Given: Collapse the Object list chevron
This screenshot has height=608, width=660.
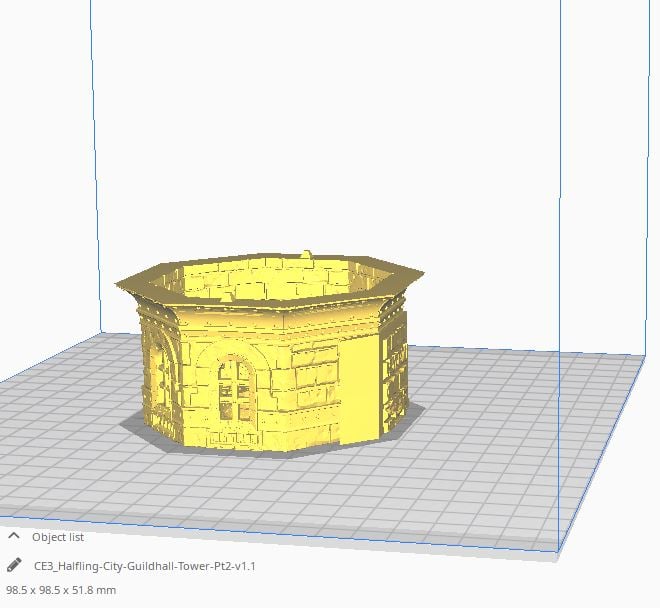Looking at the screenshot, I should 14,537.
